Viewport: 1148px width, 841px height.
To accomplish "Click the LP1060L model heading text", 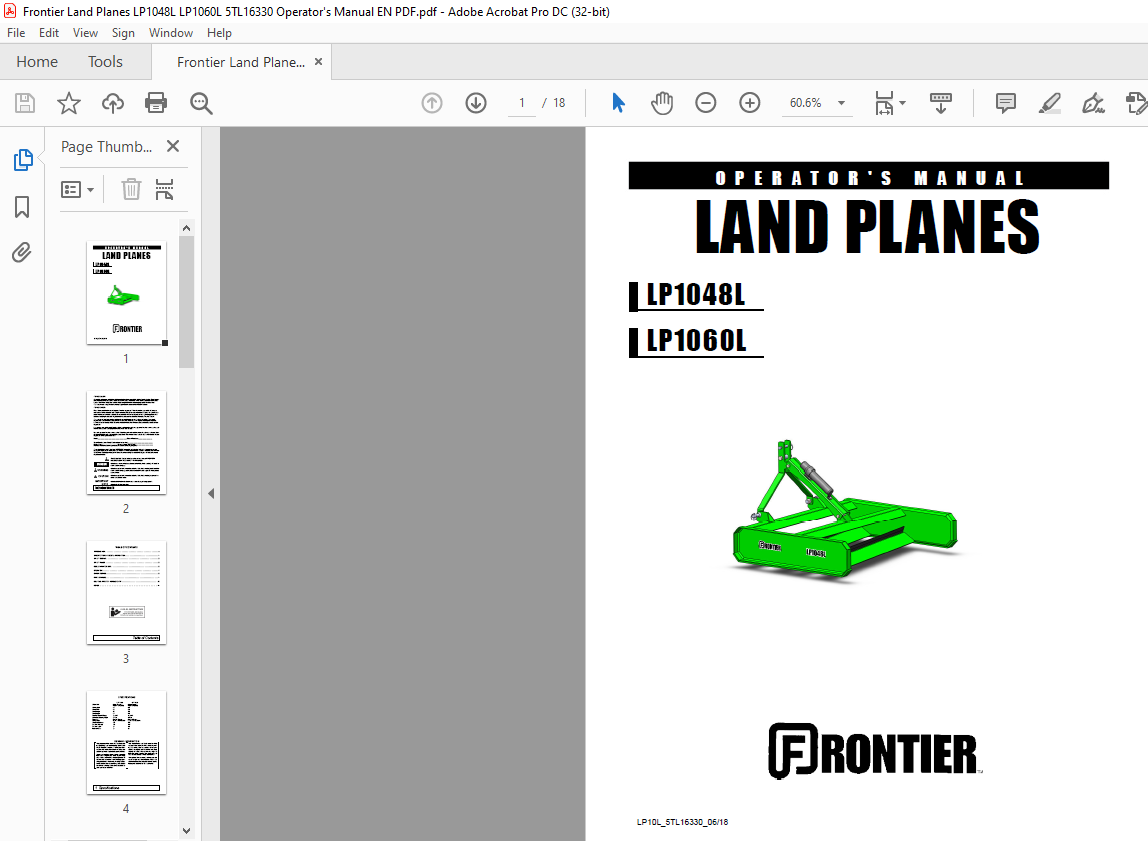I will click(696, 341).
